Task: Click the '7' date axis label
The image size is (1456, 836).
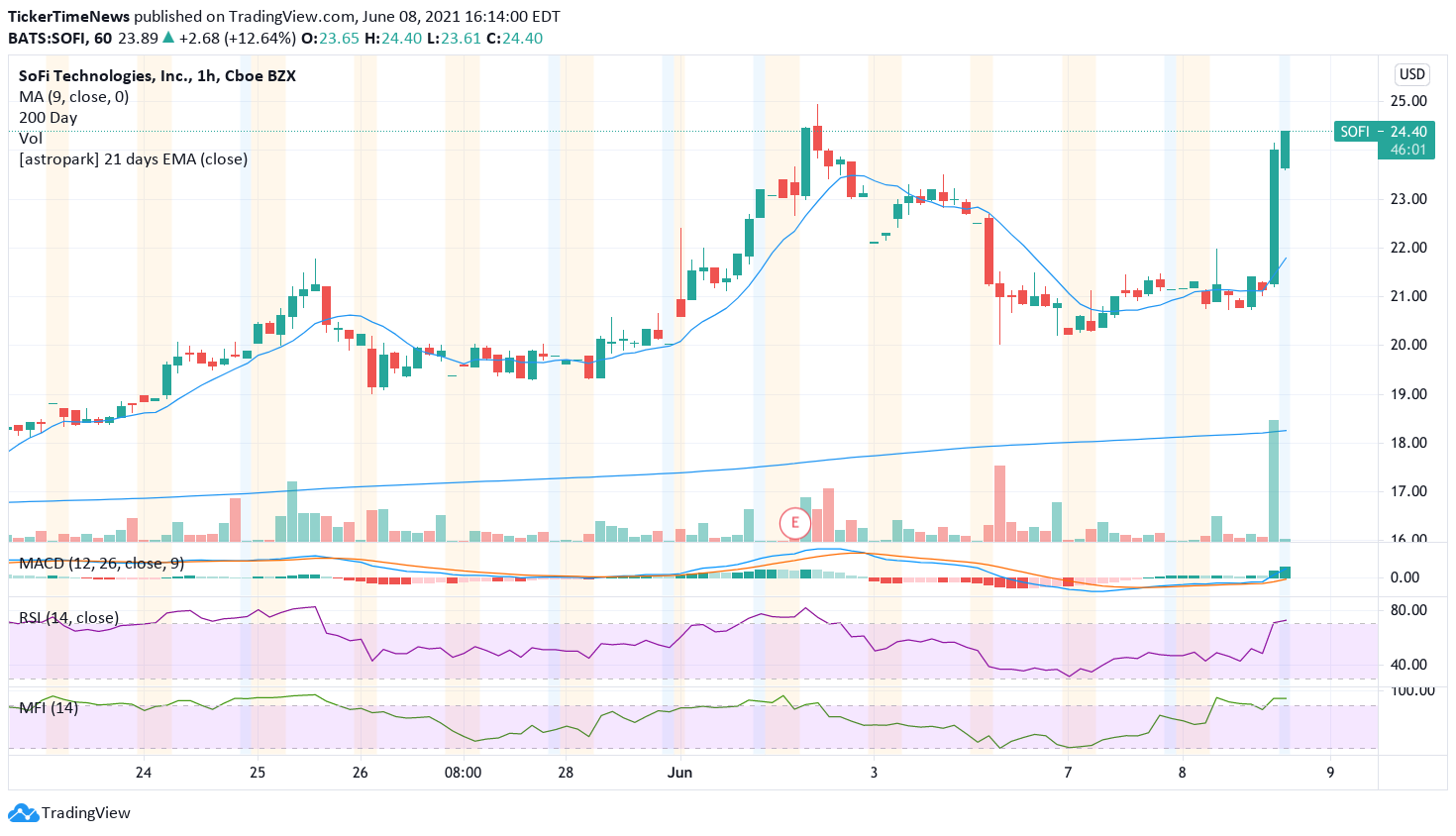Action: point(1068,773)
